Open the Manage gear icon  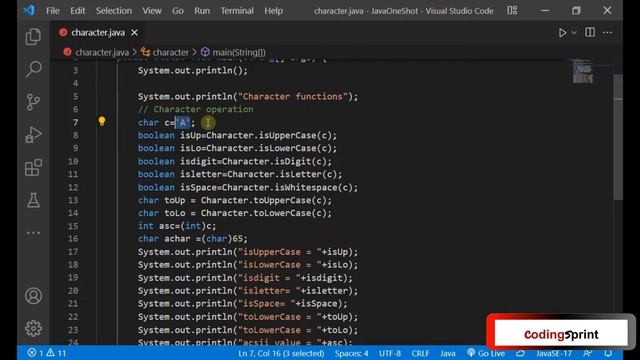coord(33,328)
